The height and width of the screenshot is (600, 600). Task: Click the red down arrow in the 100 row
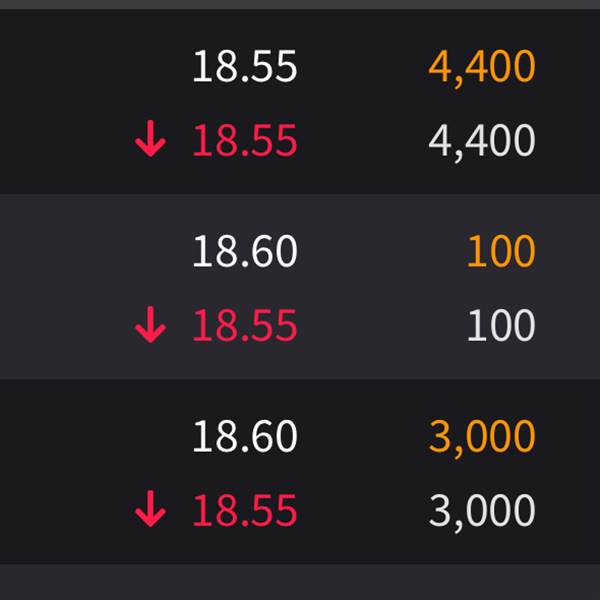click(x=150, y=326)
